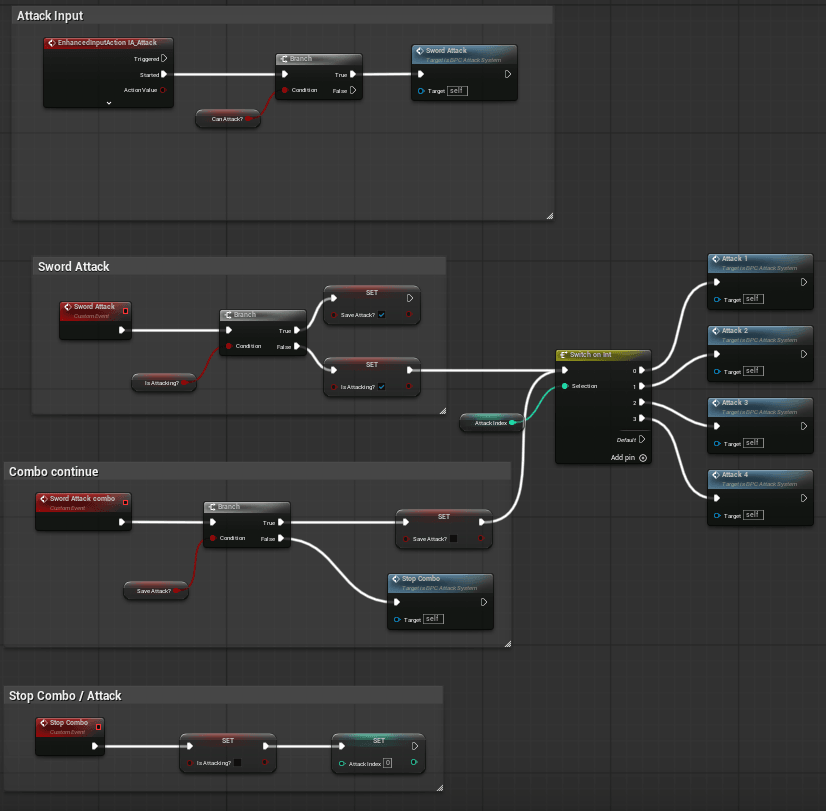This screenshot has height=811, width=826.
Task: Click output pin 1 of Switch on Int
Action: pyautogui.click(x=642, y=386)
